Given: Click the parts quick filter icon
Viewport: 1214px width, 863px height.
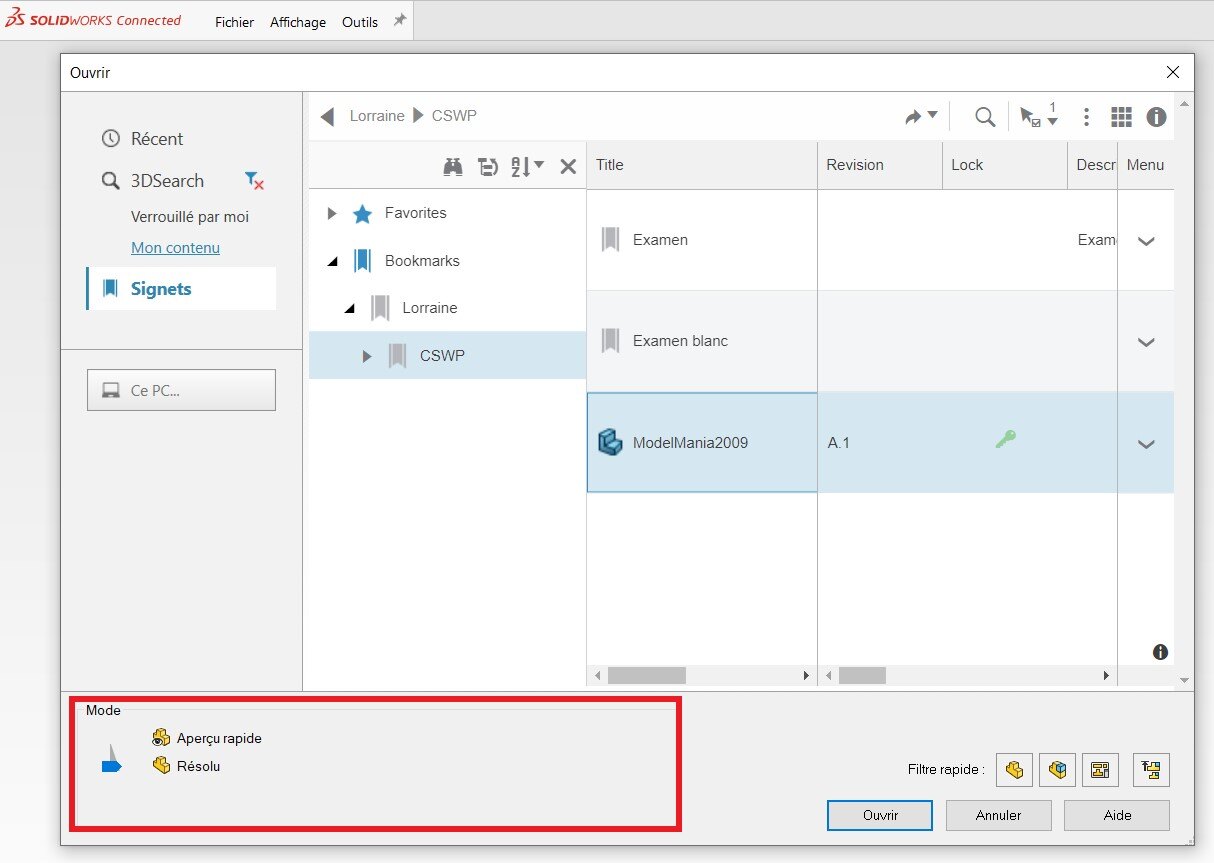Looking at the screenshot, I should tap(1014, 770).
